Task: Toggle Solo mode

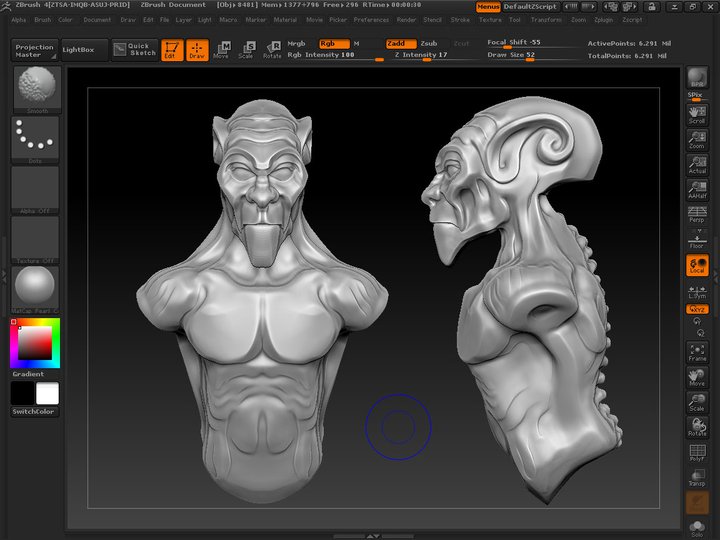Action: tap(697, 529)
